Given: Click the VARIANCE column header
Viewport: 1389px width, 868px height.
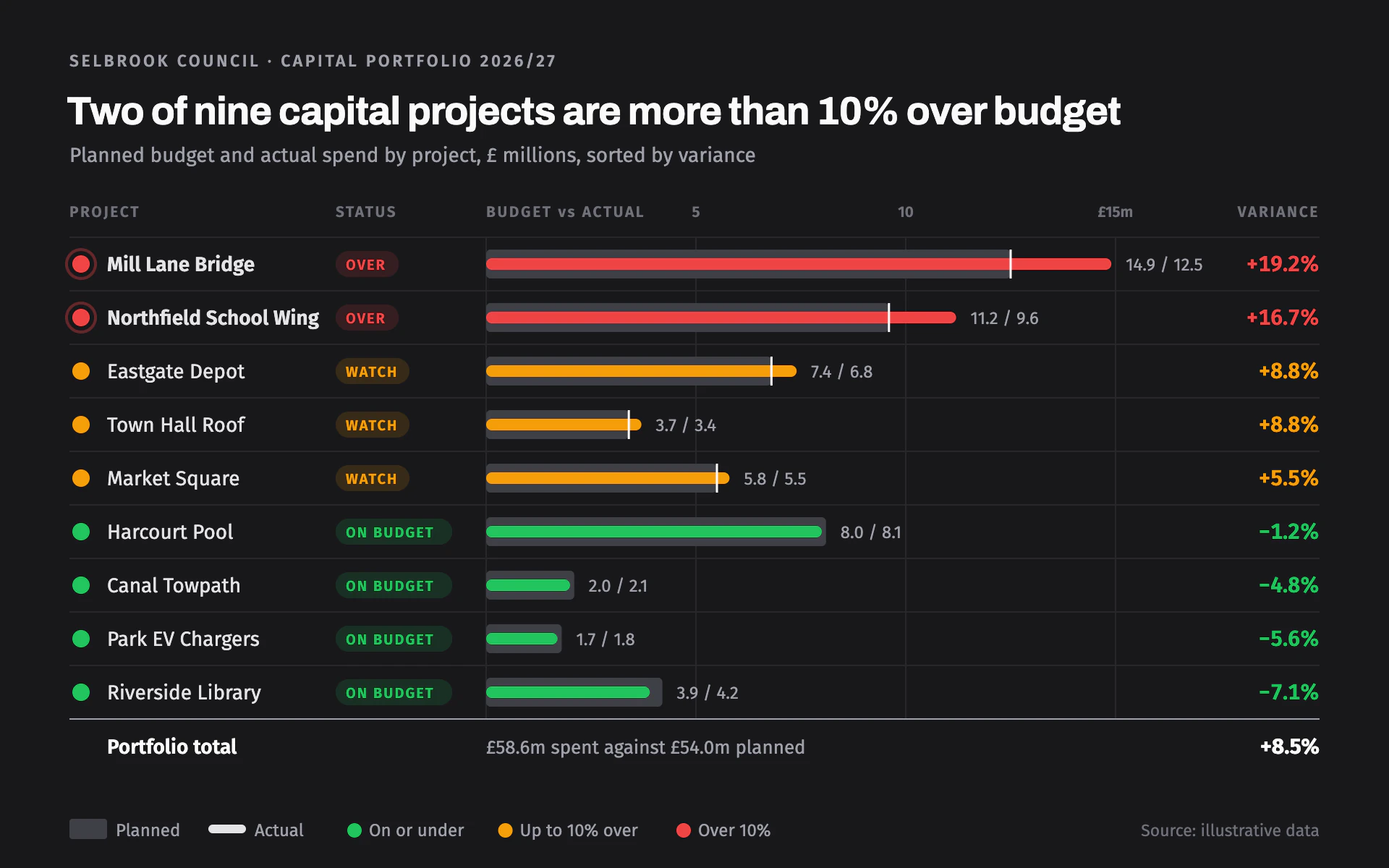Looking at the screenshot, I should [1278, 212].
